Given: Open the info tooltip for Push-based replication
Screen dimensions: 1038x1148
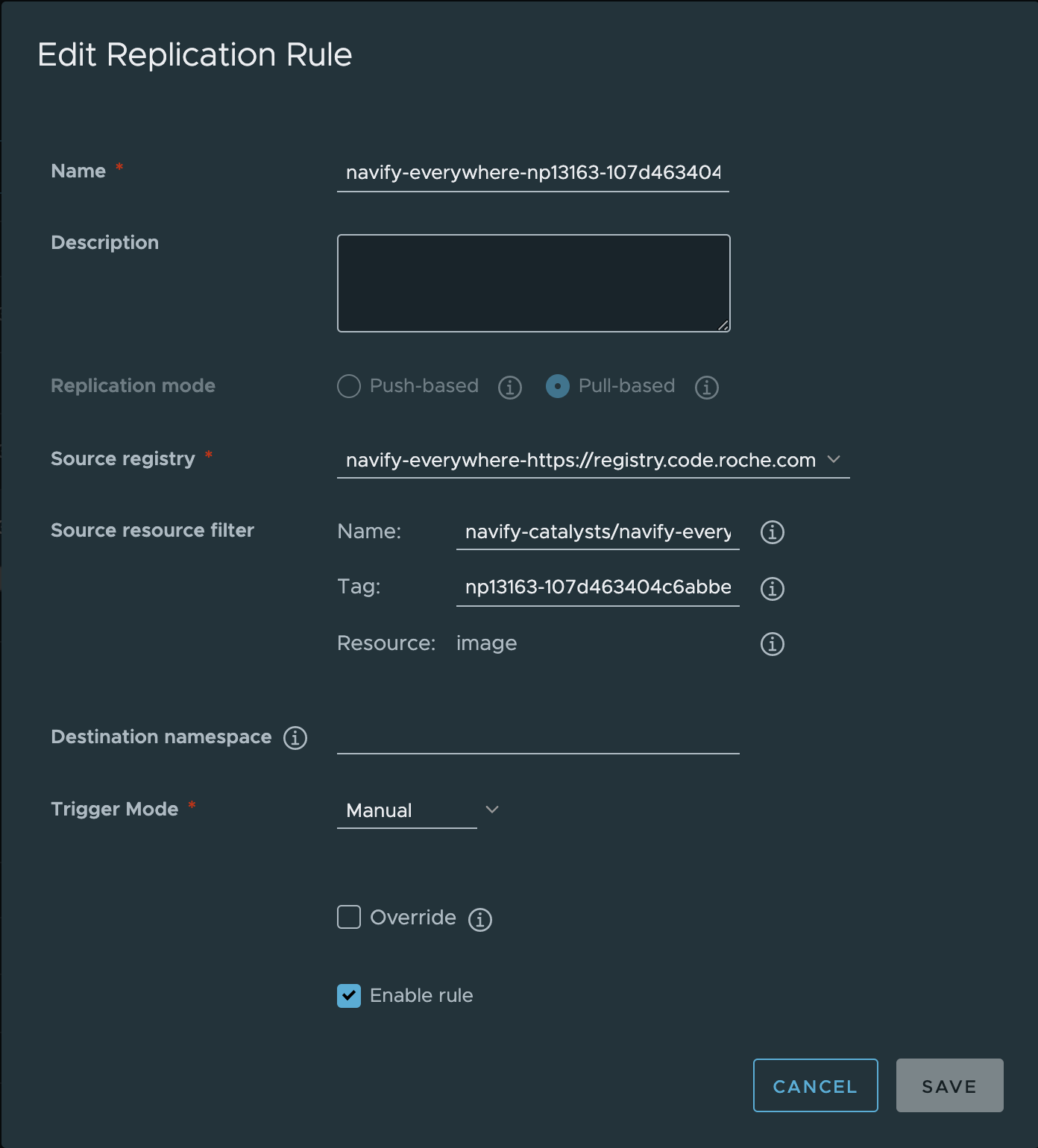Looking at the screenshot, I should (509, 387).
